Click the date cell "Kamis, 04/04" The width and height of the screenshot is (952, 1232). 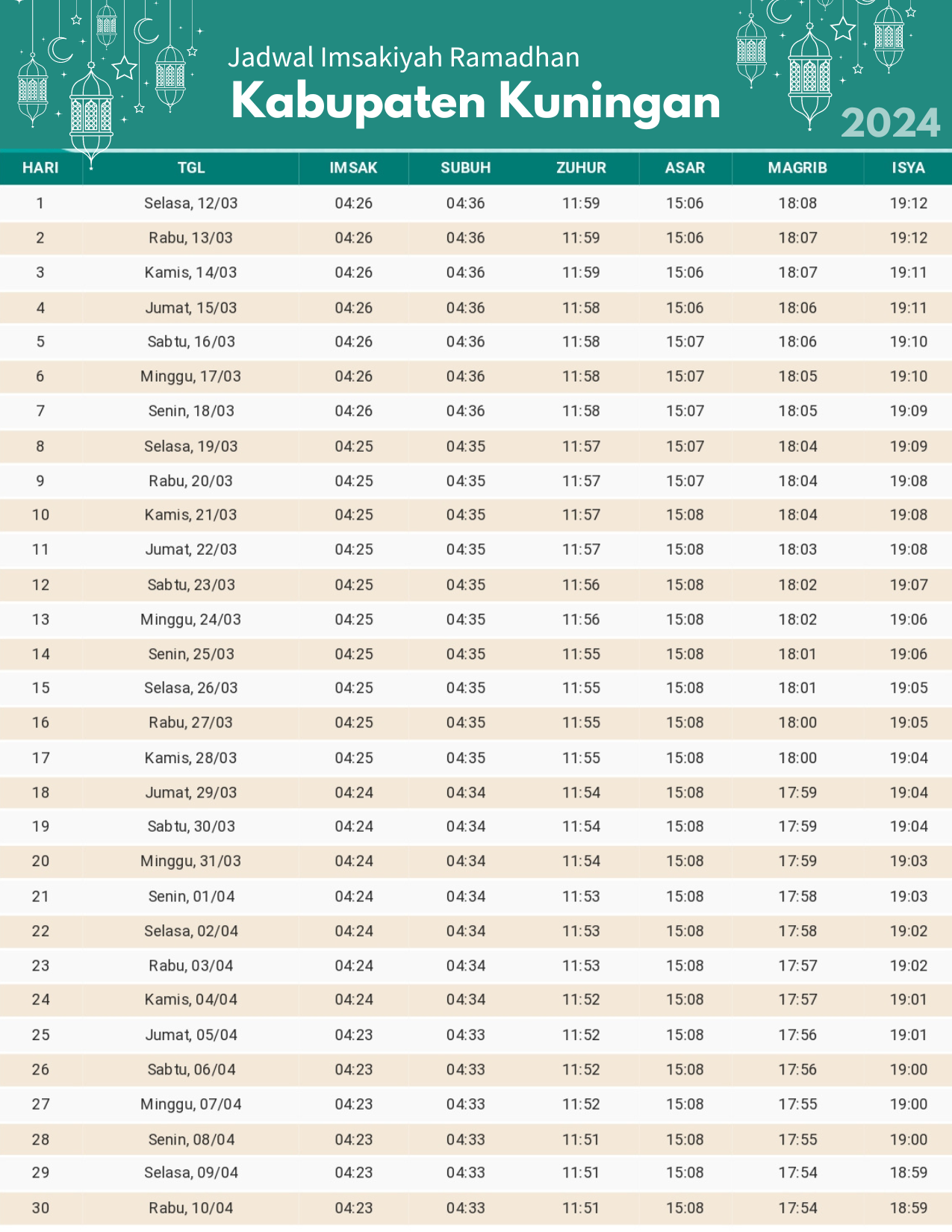click(x=191, y=999)
